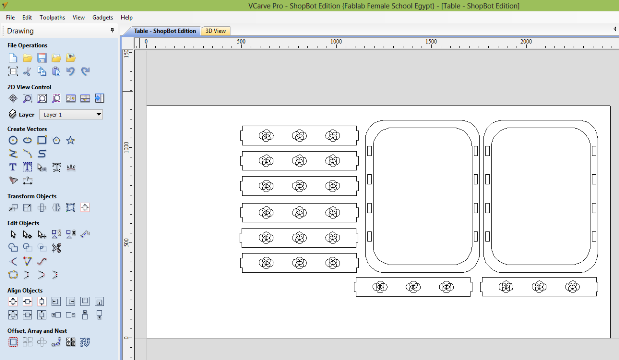Zoom to selected objects icon

coord(56,98)
